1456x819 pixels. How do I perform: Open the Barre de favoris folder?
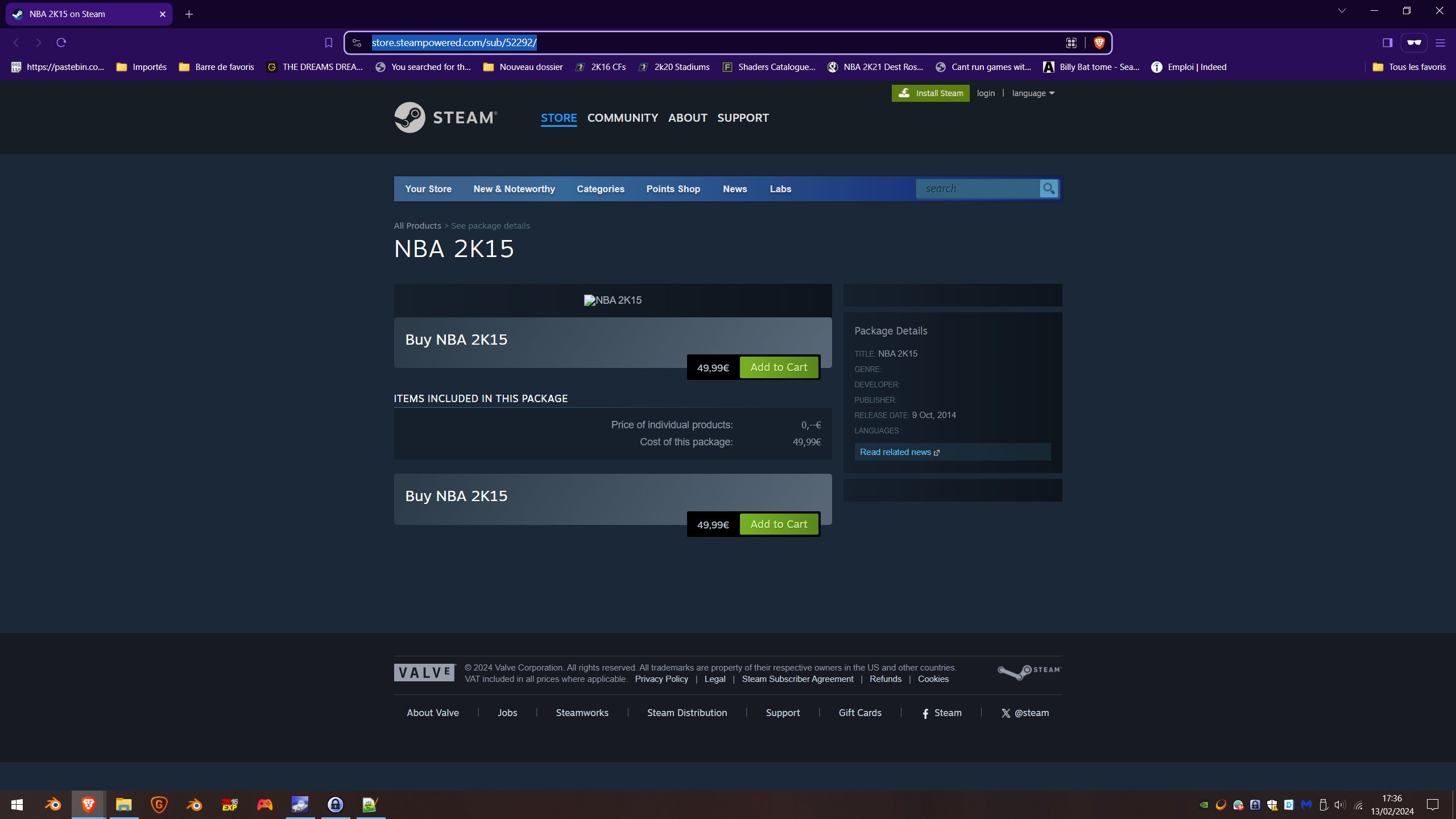tap(217, 67)
